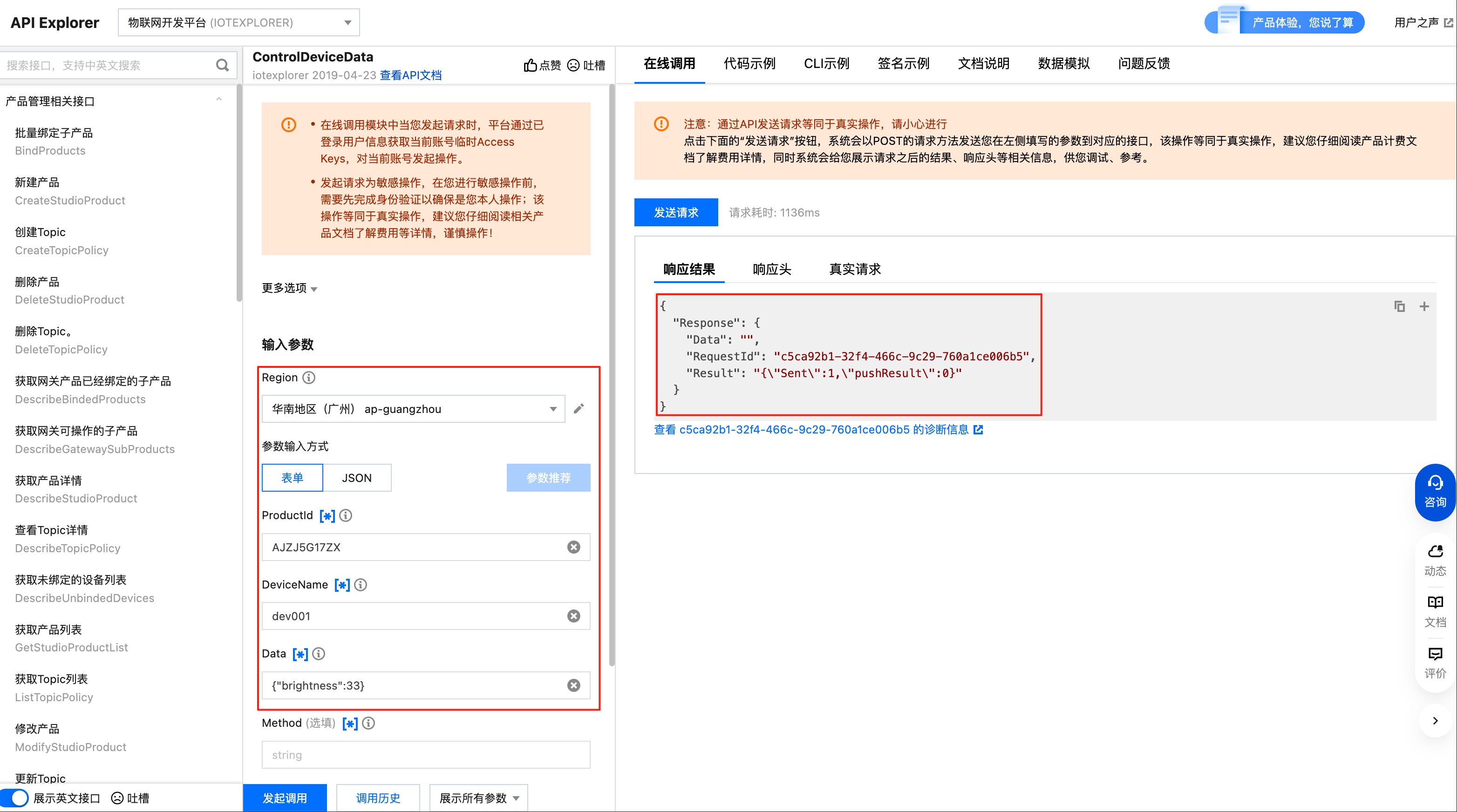Select the 表单 parameter input mode
This screenshot has width=1457, height=812.
point(293,478)
